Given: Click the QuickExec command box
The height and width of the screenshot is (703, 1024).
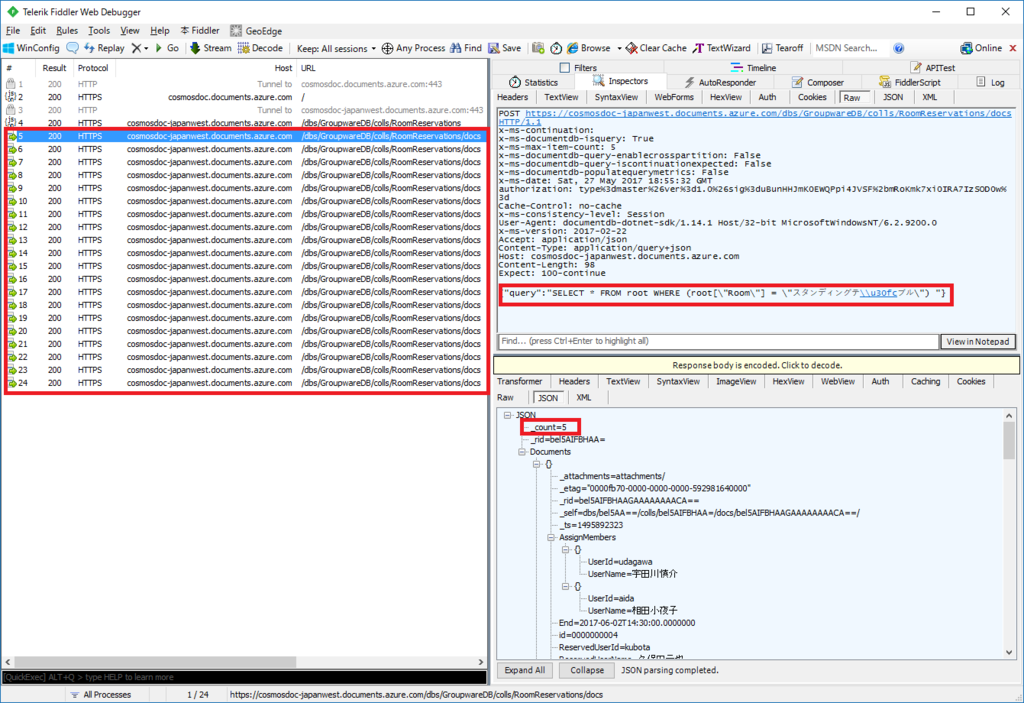Looking at the screenshot, I should click(244, 677).
